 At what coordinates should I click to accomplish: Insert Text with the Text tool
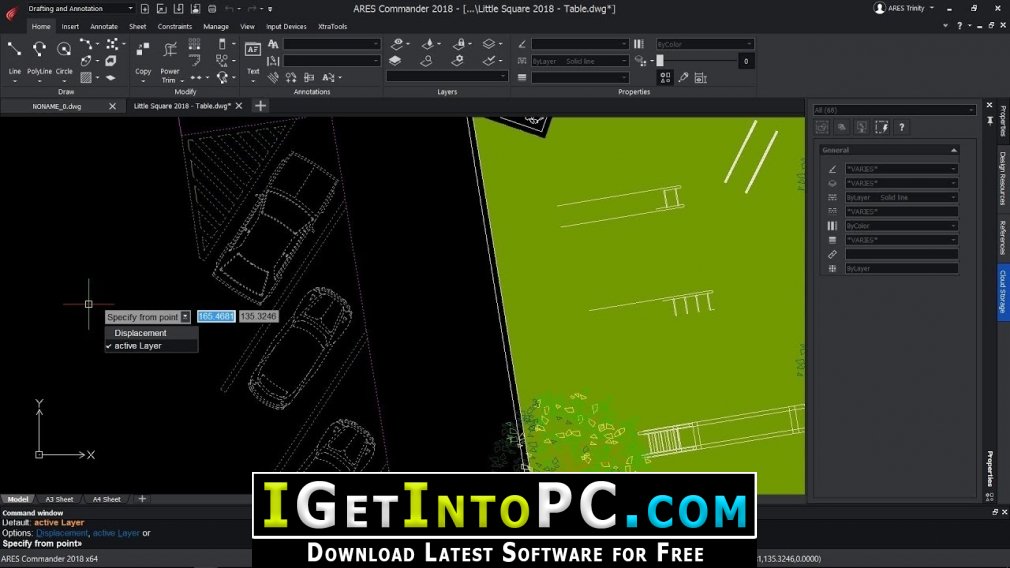pyautogui.click(x=252, y=49)
